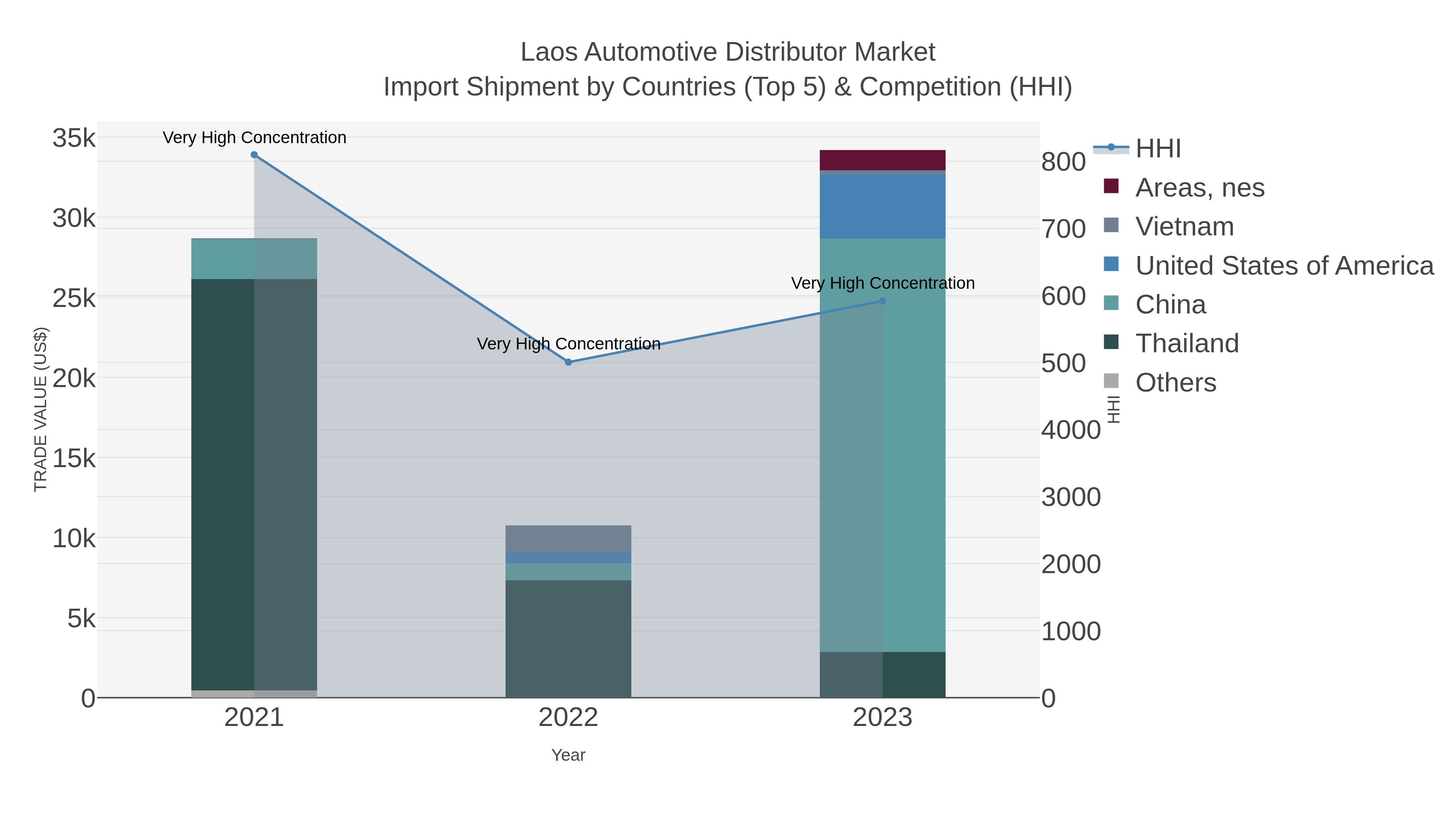This screenshot has height=819, width=1456.
Task: Click the Very High Concentration label above 2022
Action: point(569,344)
